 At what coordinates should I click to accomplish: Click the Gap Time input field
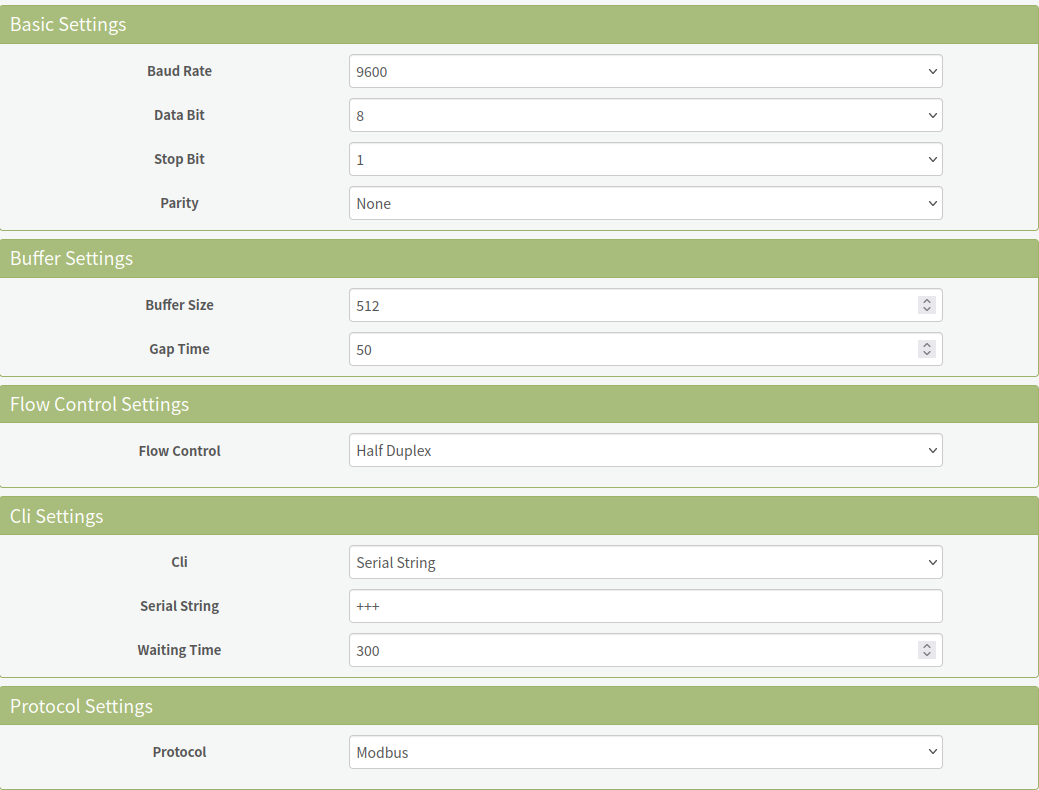(x=645, y=349)
